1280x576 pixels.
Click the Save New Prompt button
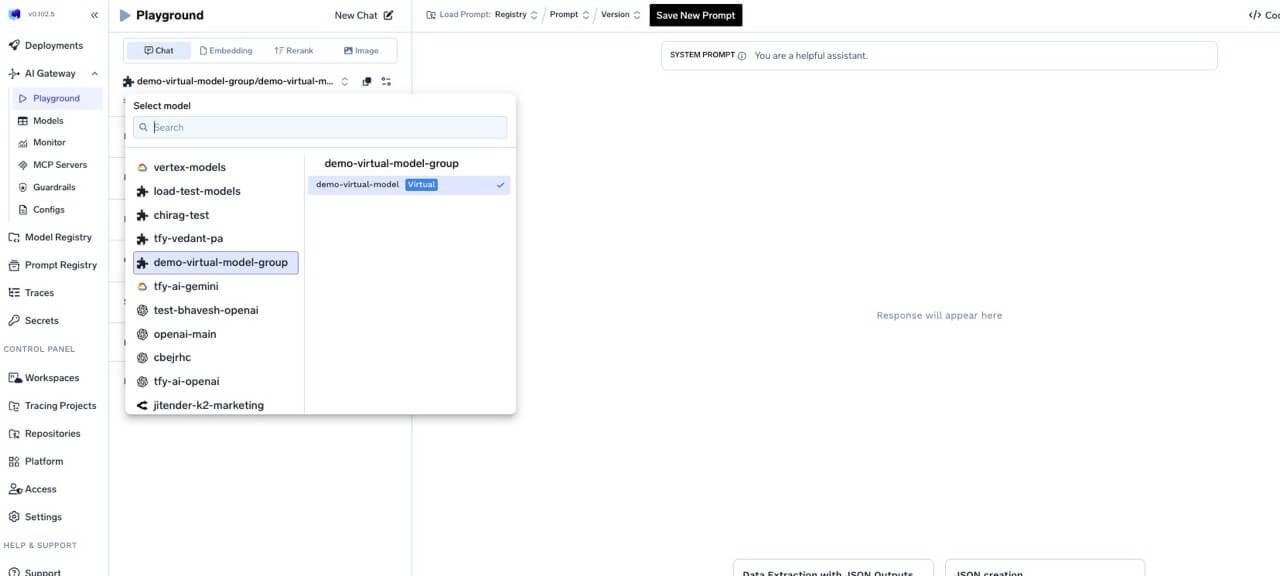[695, 15]
